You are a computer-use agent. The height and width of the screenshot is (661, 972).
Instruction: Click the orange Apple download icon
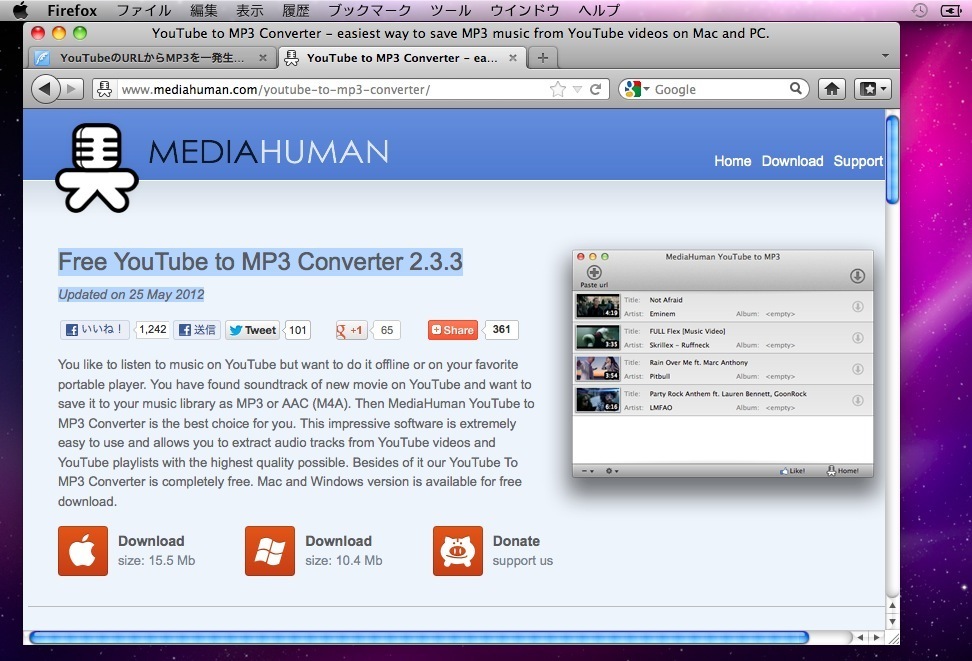83,551
